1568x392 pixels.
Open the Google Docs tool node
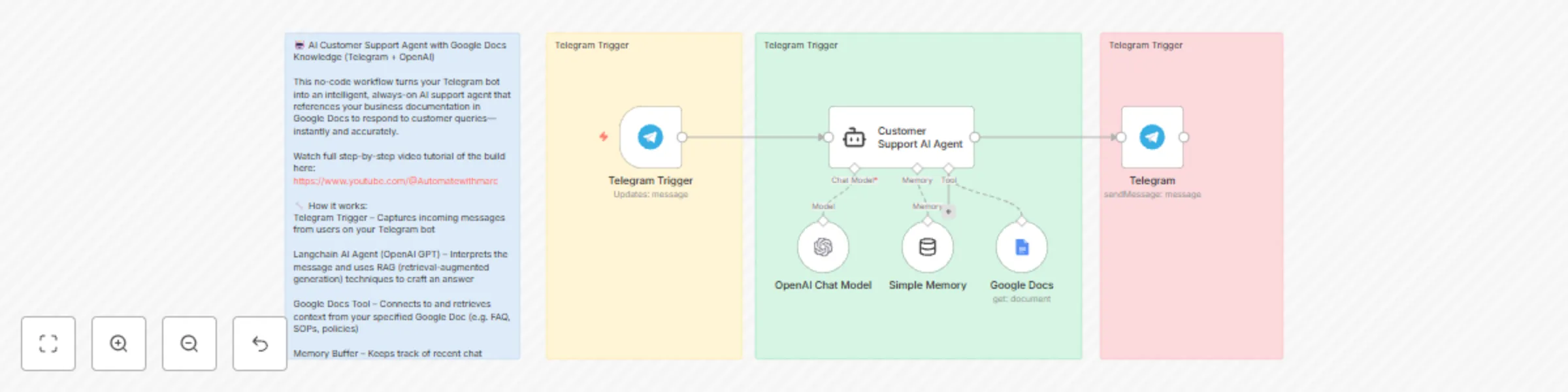click(1022, 247)
